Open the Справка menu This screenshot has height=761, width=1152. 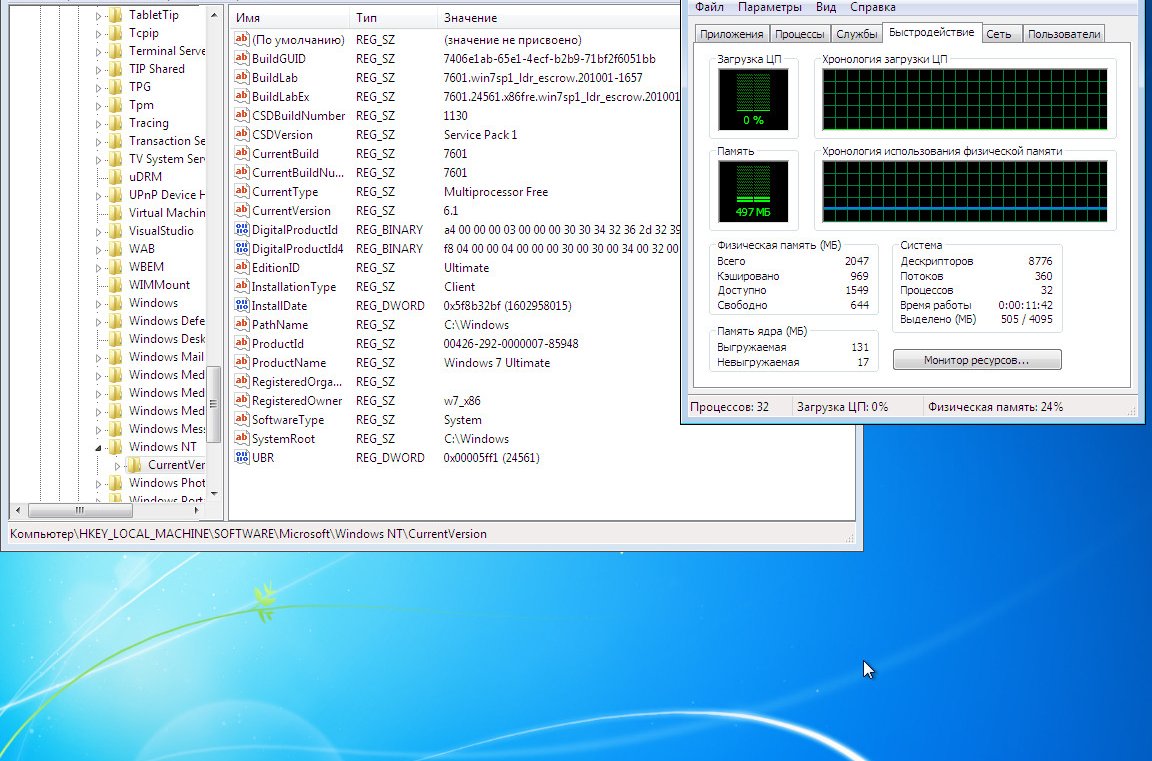(x=873, y=7)
